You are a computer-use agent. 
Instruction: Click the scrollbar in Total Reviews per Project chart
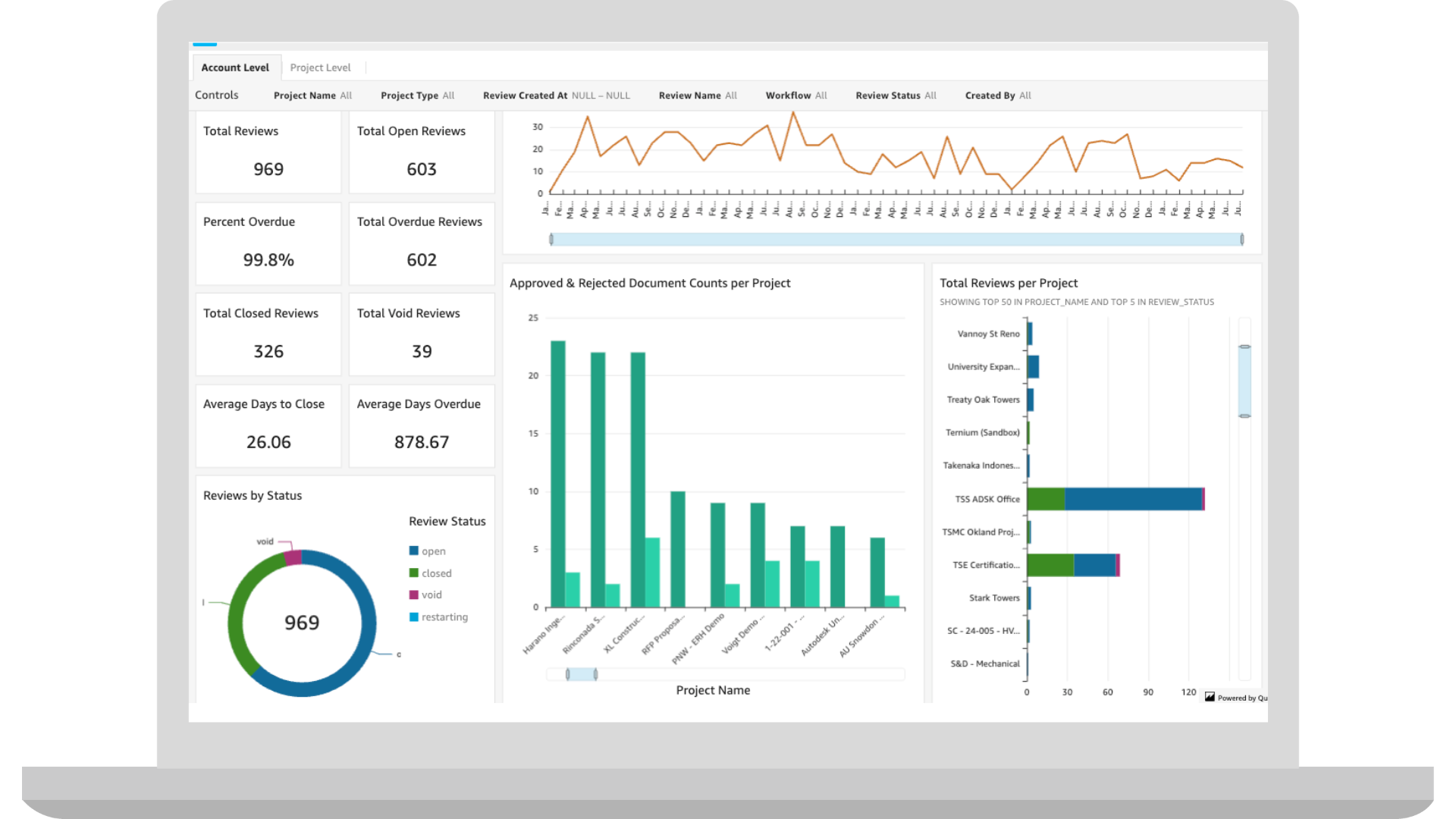[1244, 381]
